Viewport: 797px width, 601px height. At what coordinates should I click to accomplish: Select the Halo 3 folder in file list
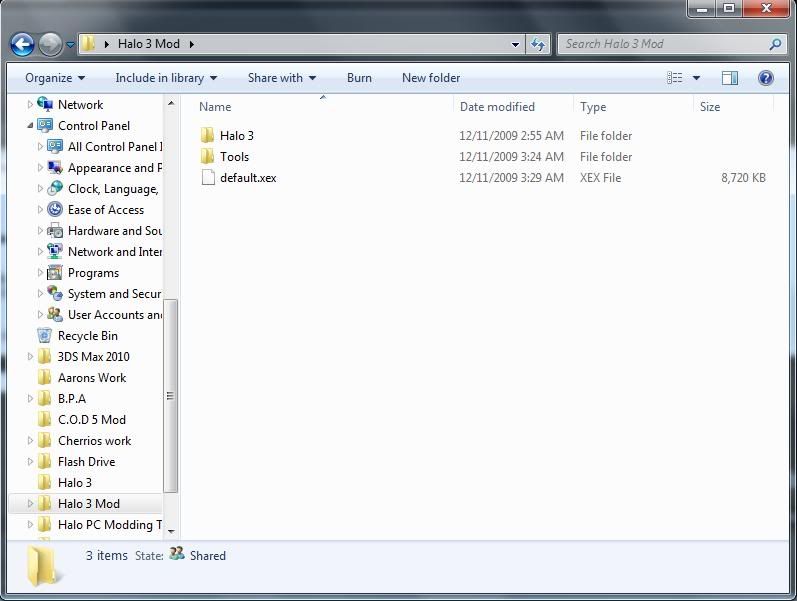click(236, 136)
